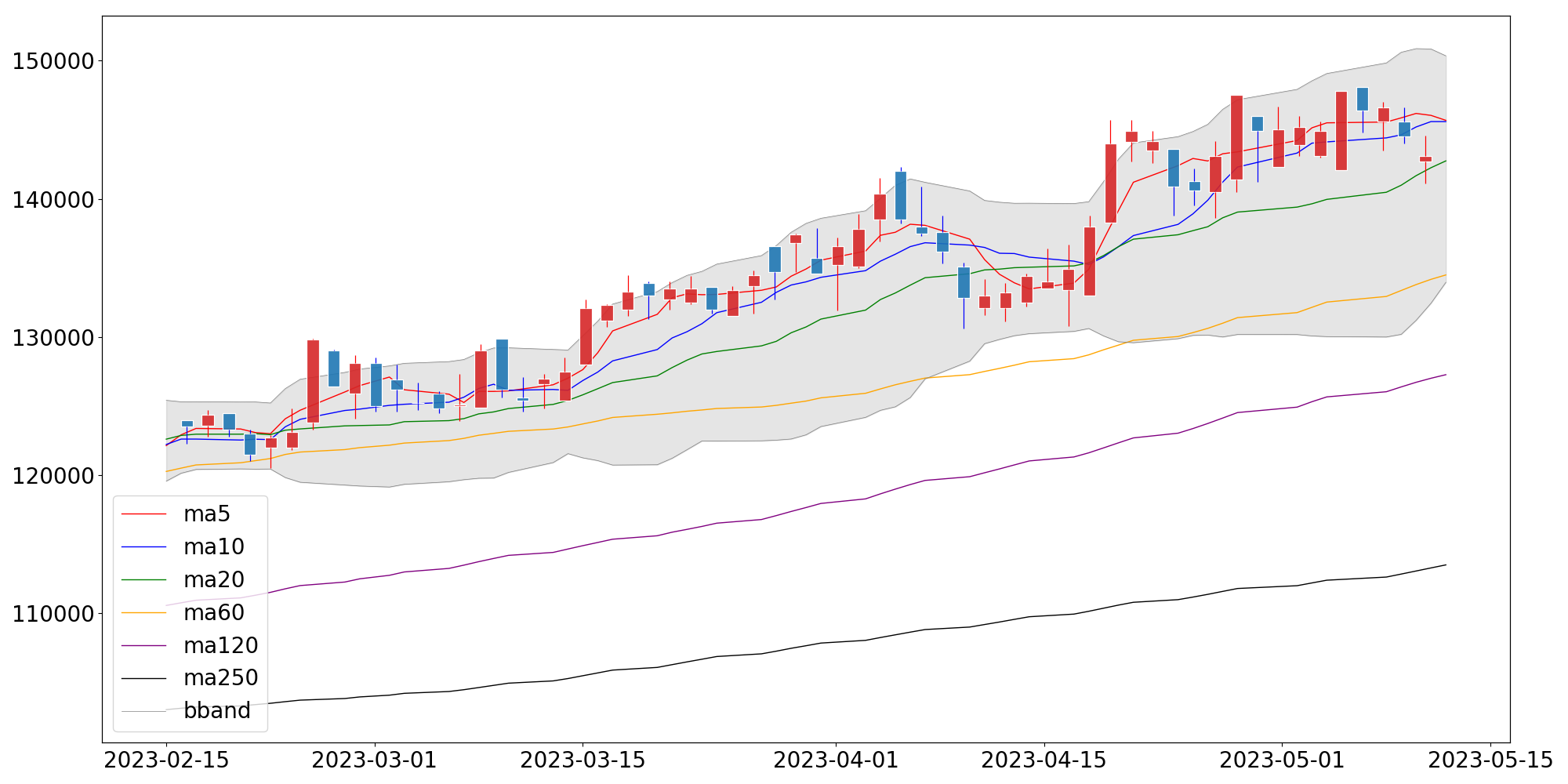Screen dimensions: 1568x784
Task: Click the 2023-03-15 x-axis date label
Action: tap(583, 760)
